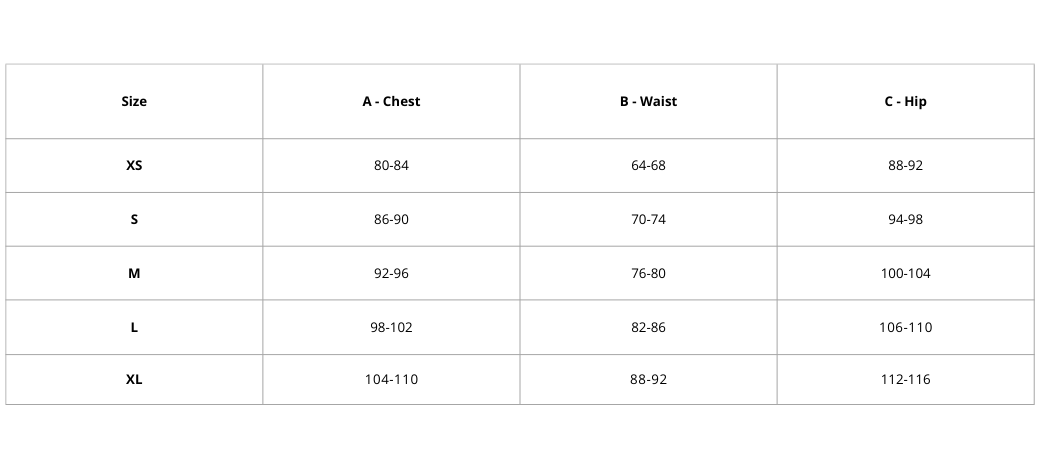
Task: Select the L size row label
Action: click(x=134, y=327)
